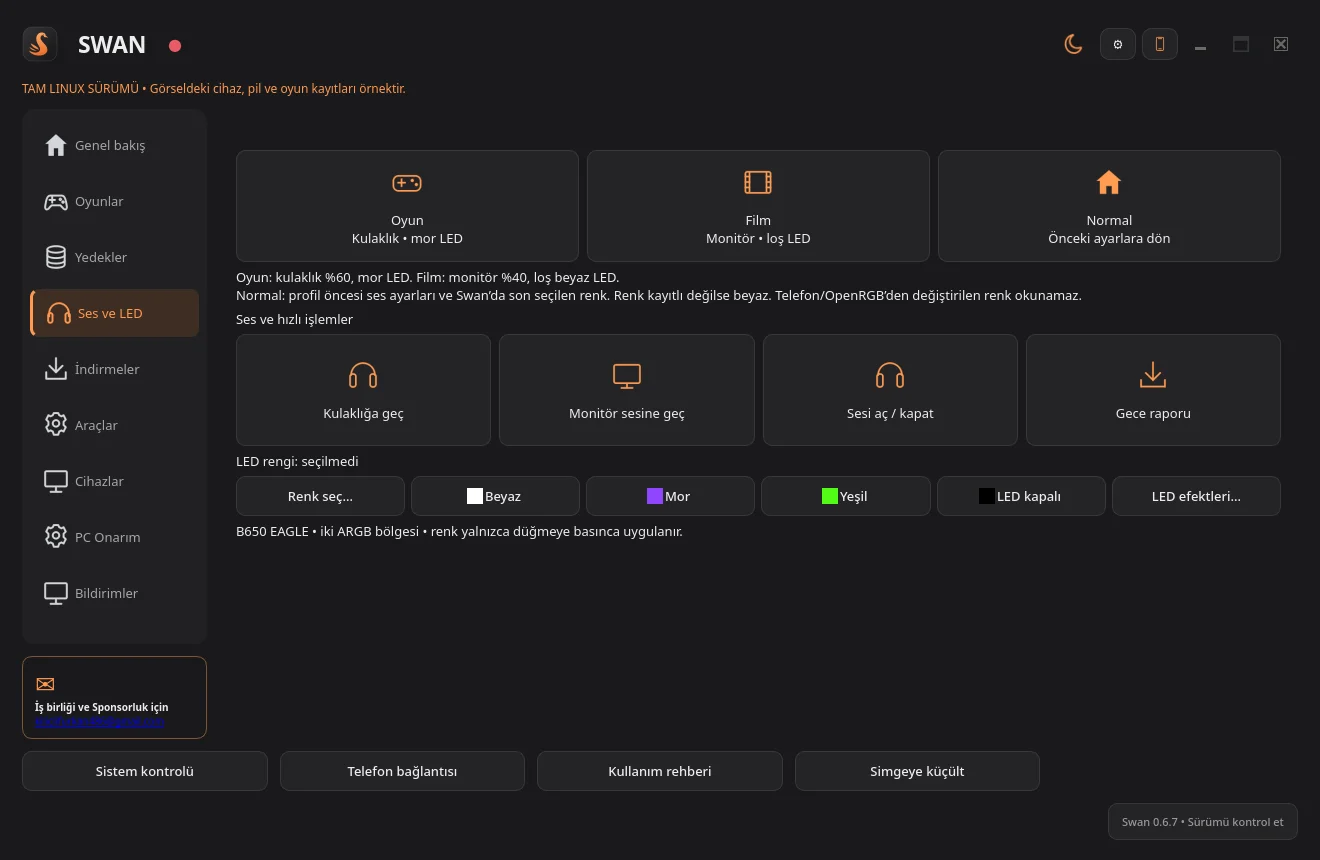Open Gece raporu download card
Viewport: 1320px width, 860px height.
pos(1153,390)
